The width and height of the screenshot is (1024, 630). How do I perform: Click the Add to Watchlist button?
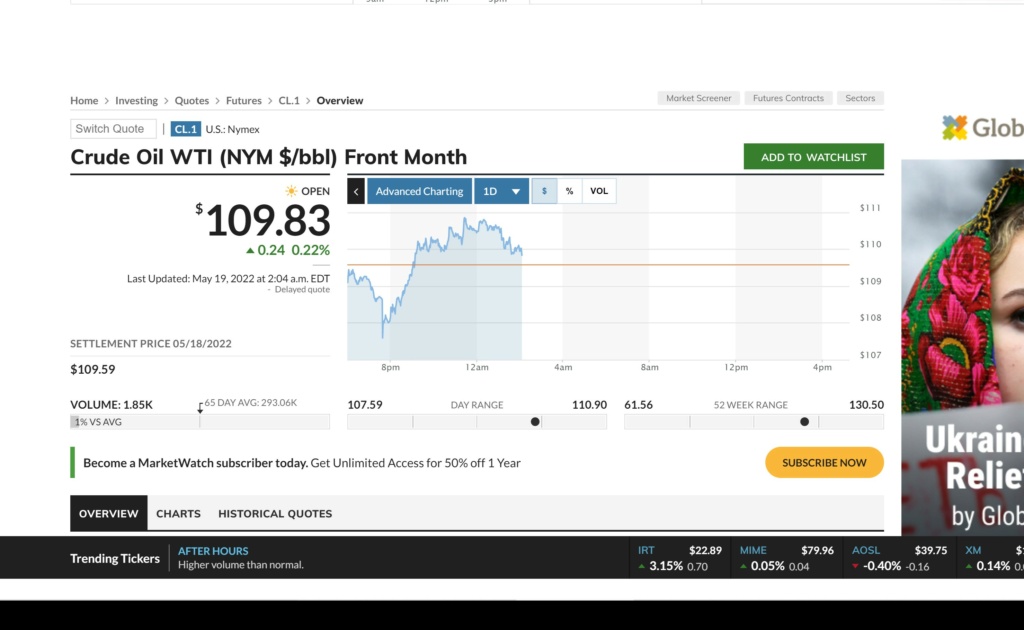pyautogui.click(x=814, y=157)
